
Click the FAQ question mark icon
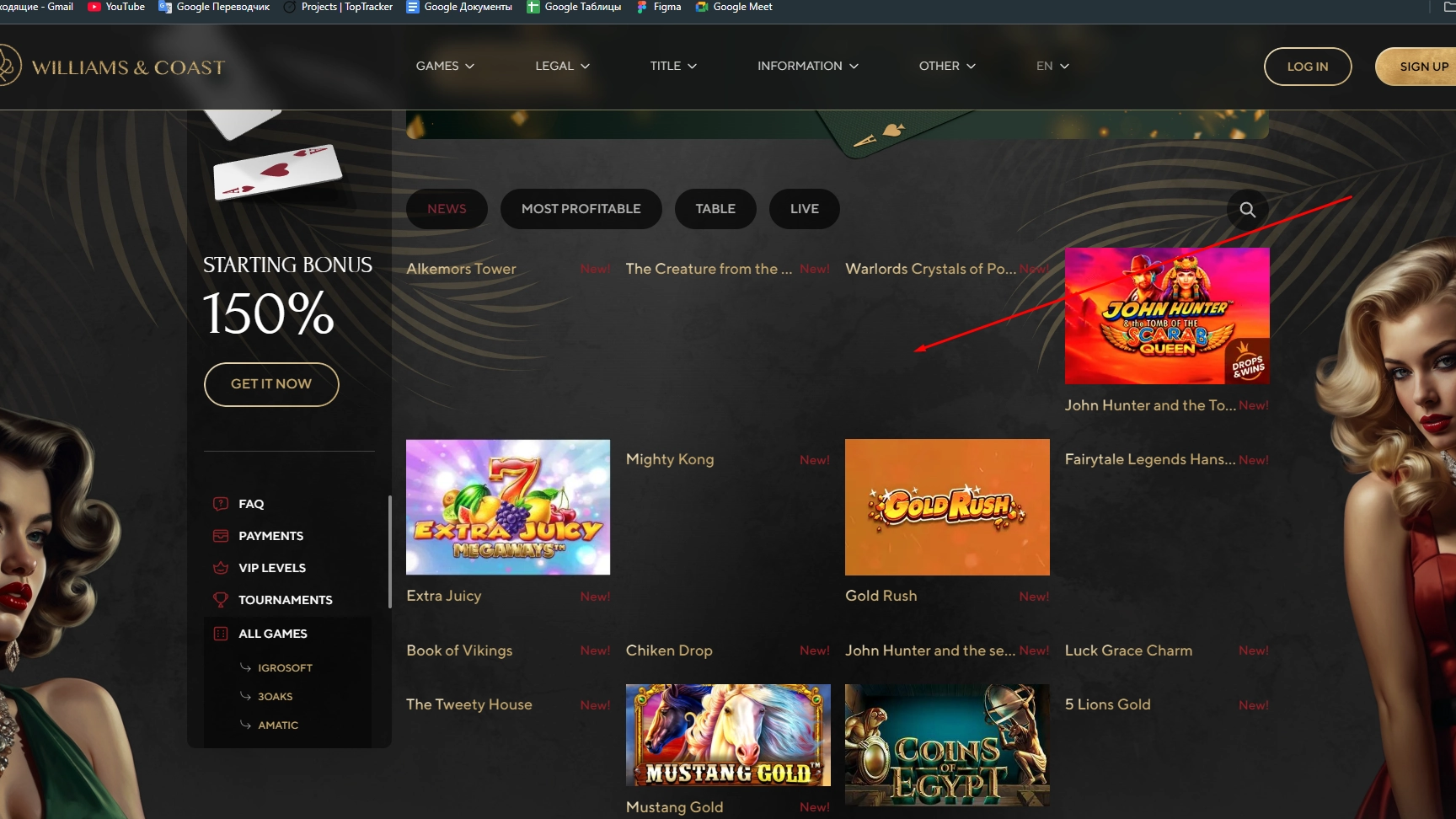(x=221, y=504)
